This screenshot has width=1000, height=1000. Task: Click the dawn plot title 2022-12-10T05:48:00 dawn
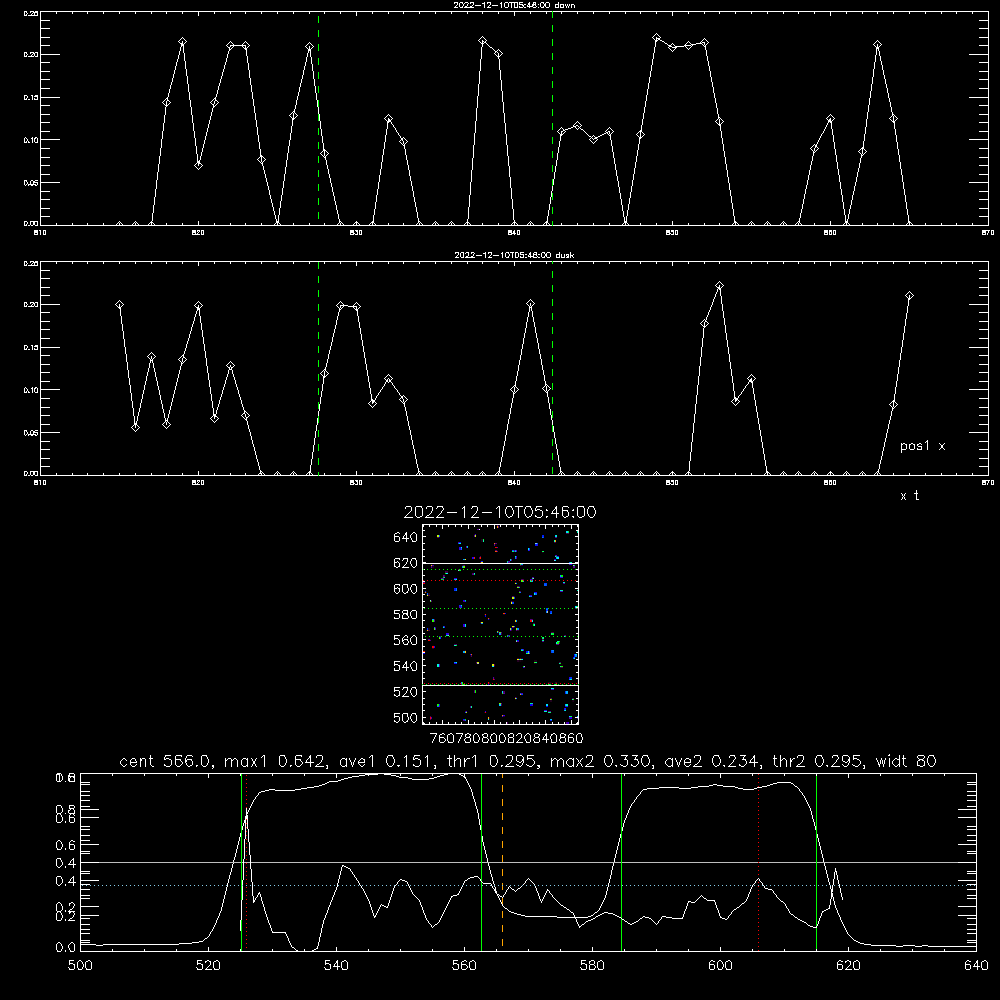pyautogui.click(x=514, y=5)
